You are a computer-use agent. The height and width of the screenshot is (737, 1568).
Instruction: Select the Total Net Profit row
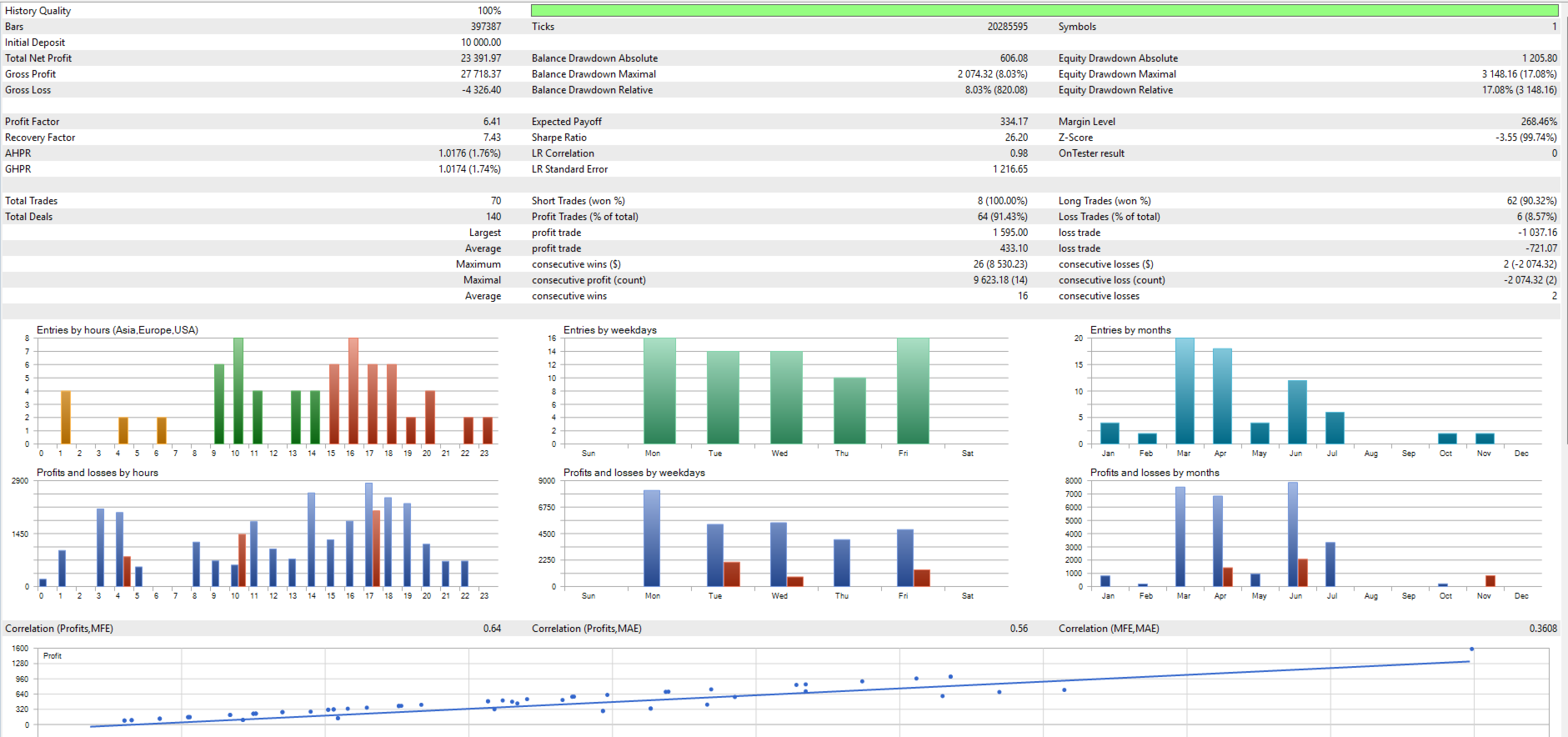point(253,58)
